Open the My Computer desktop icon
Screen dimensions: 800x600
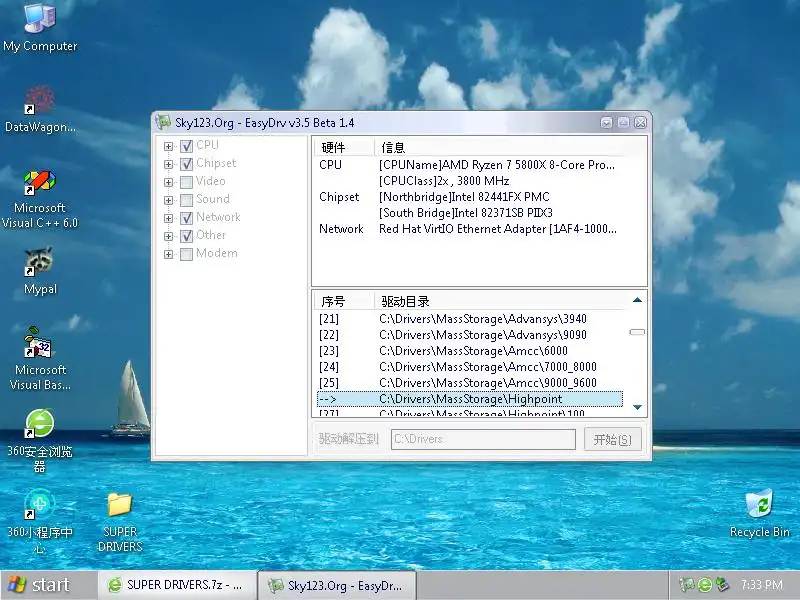40,27
